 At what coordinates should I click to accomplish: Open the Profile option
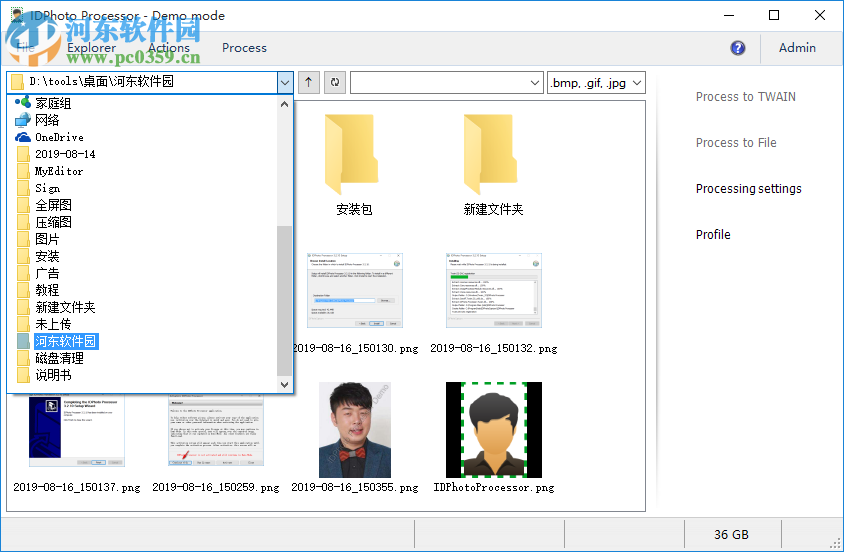tap(713, 235)
